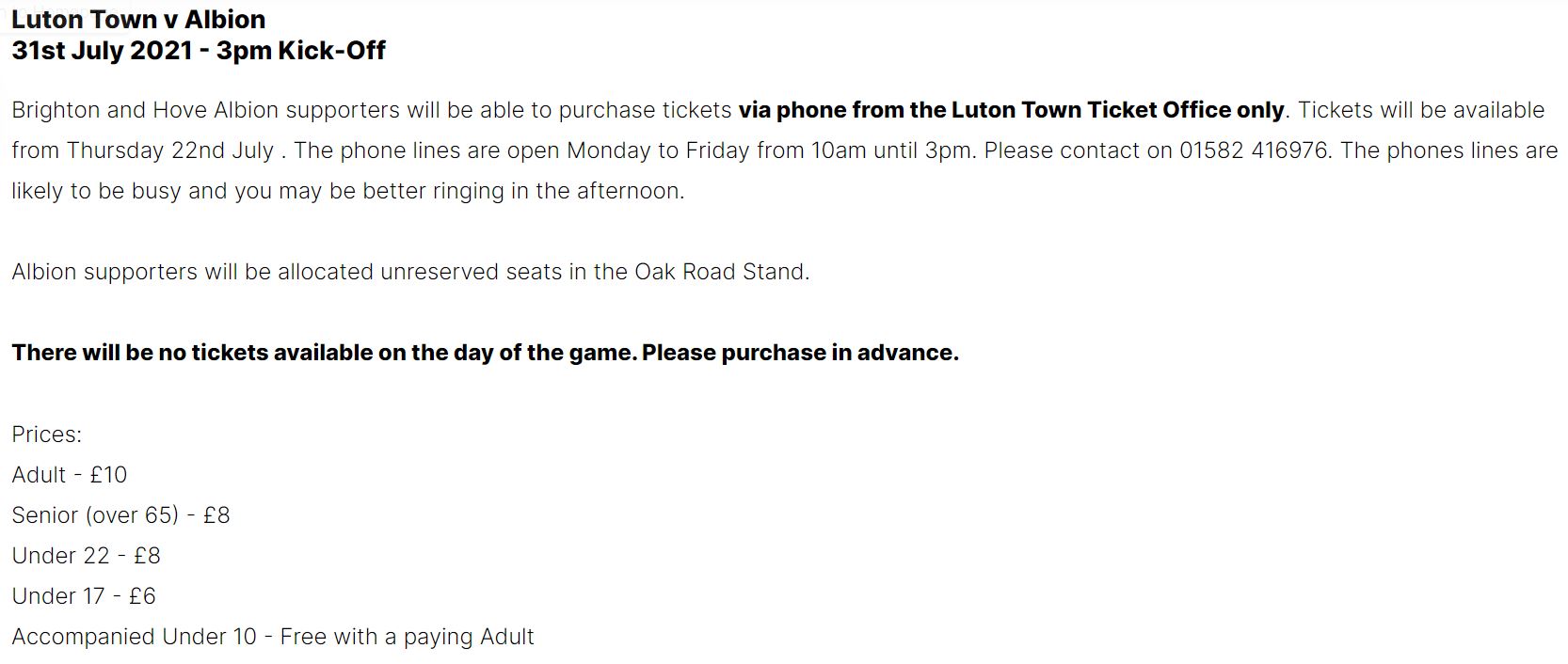Click the 'Accompanied Under 10 - Free' line
1568x664 pixels.
(x=273, y=637)
